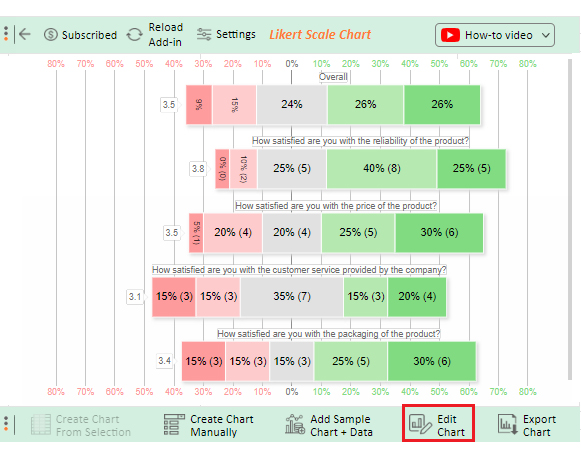Click the customer service question label

point(299,270)
